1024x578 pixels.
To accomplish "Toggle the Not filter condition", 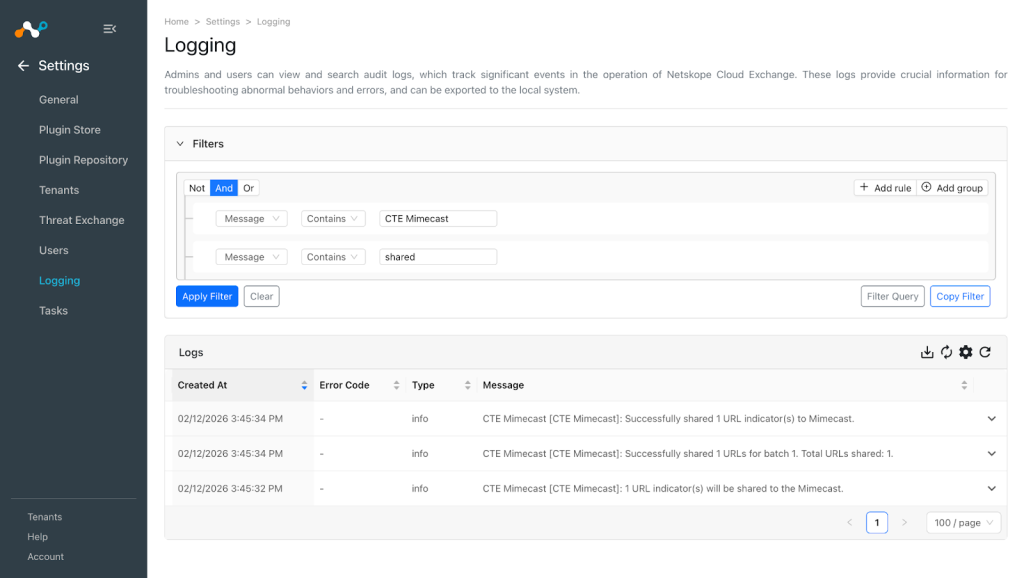I will tap(197, 188).
